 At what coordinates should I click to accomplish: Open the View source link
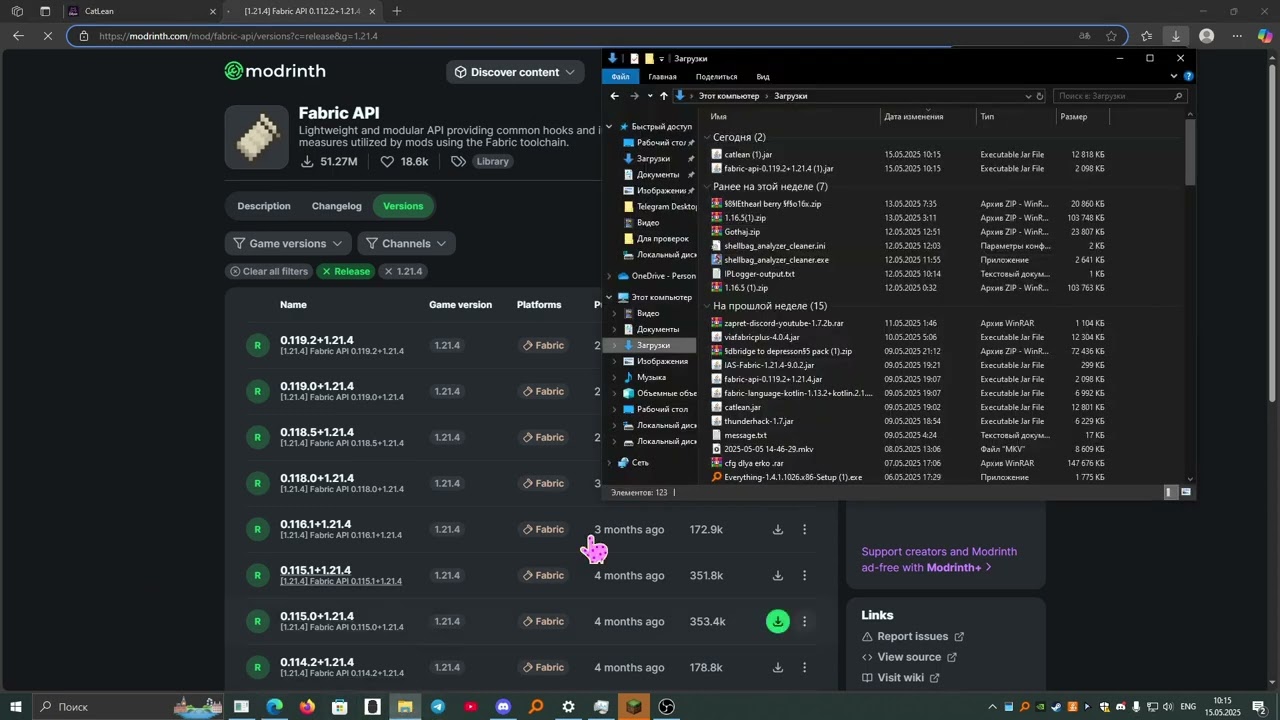coord(910,657)
